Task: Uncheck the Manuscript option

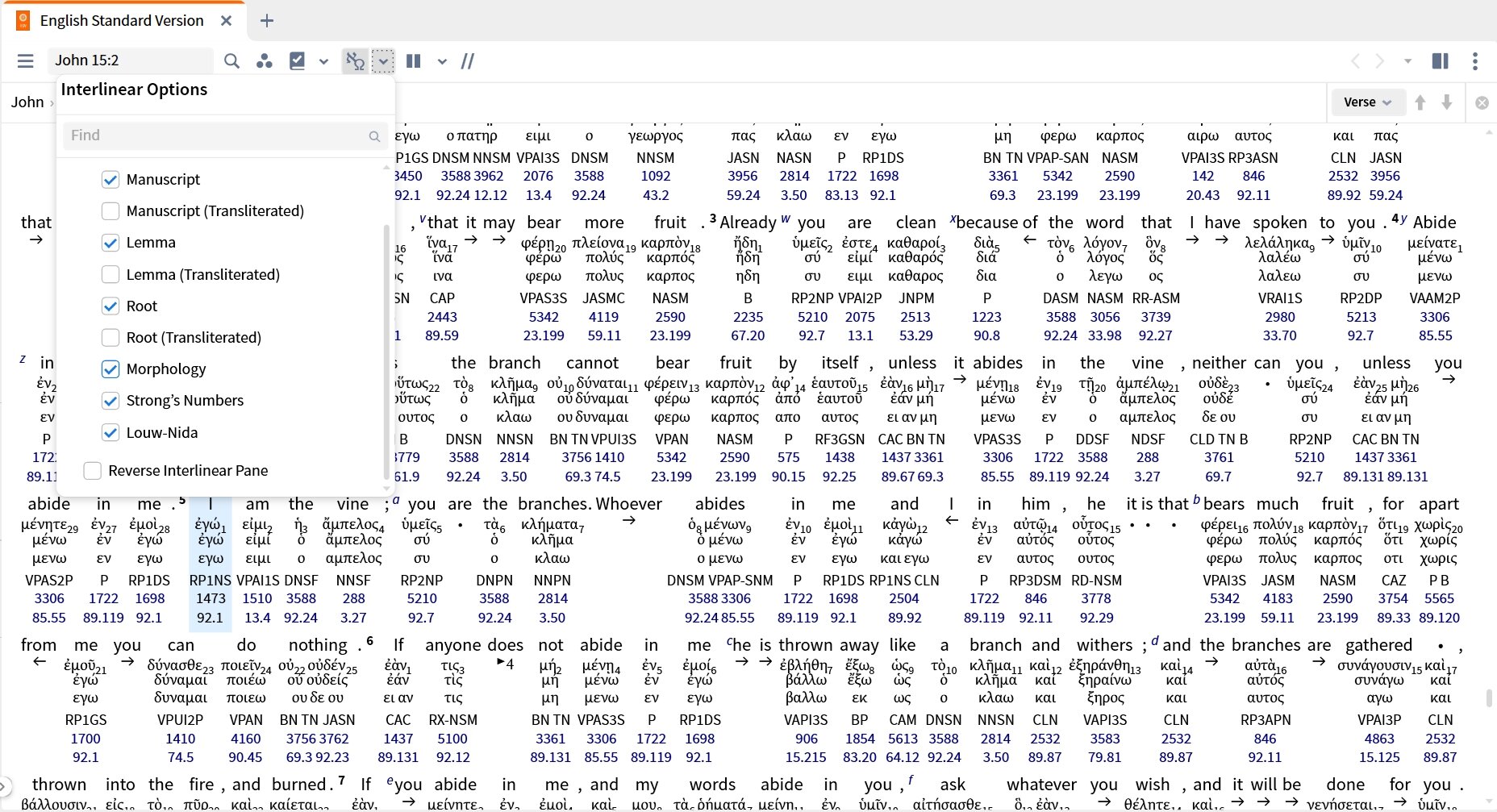Action: coord(111,180)
